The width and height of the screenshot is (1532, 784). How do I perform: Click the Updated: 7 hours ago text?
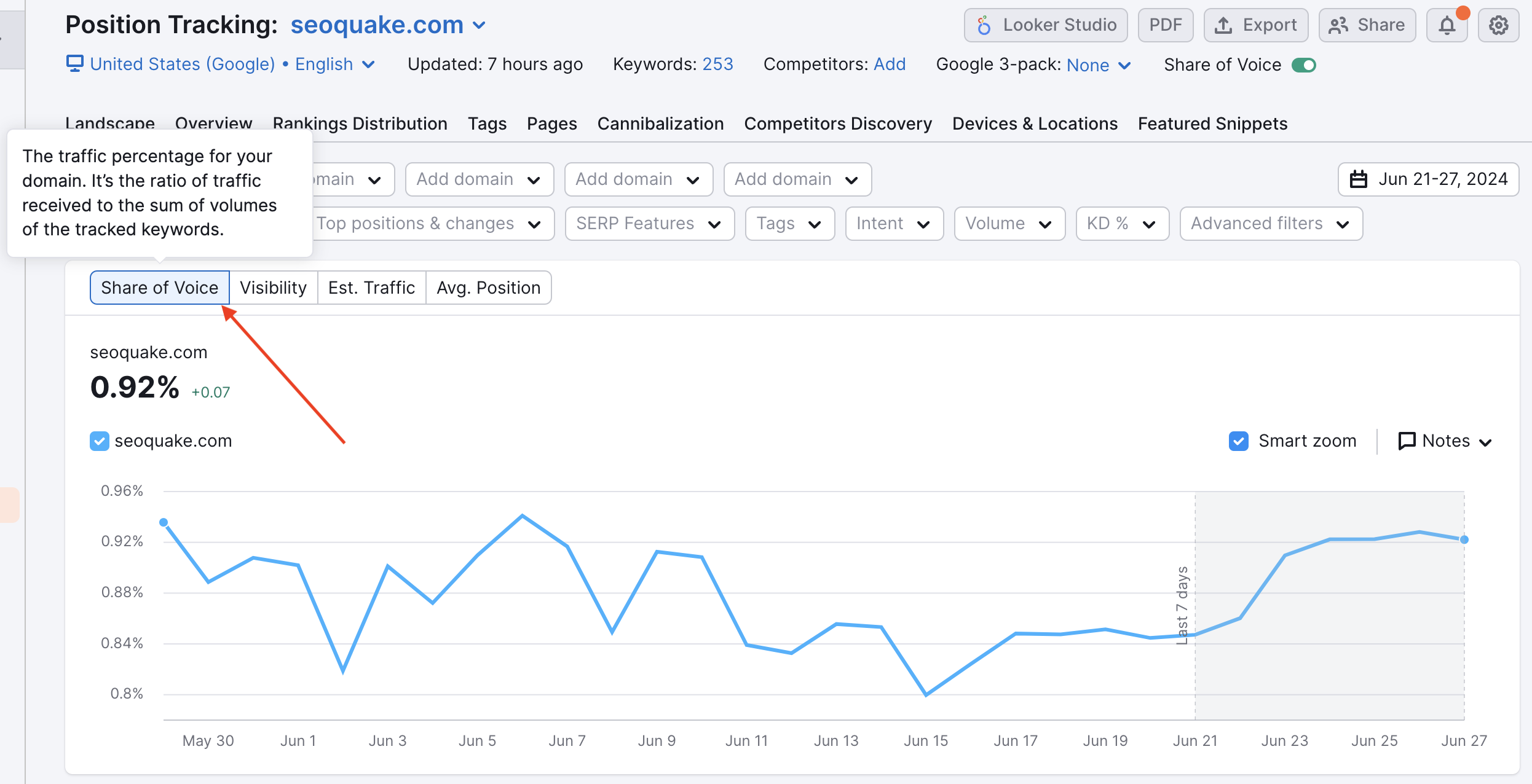[495, 64]
